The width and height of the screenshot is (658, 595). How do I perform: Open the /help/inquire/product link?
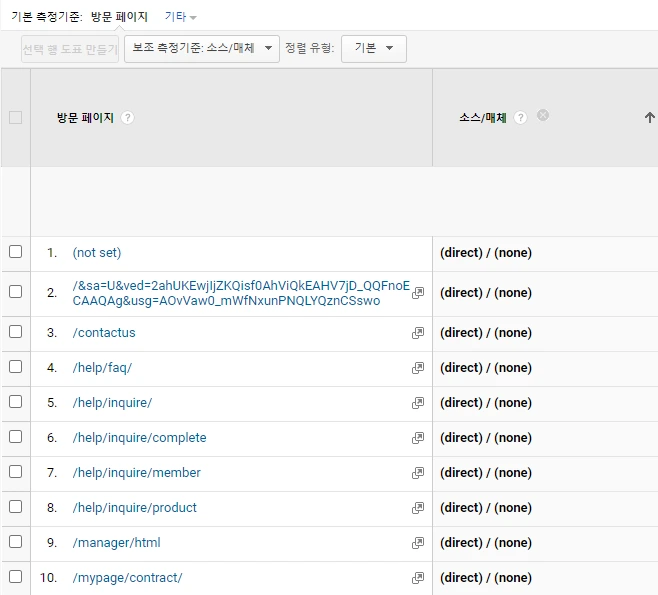(x=135, y=508)
